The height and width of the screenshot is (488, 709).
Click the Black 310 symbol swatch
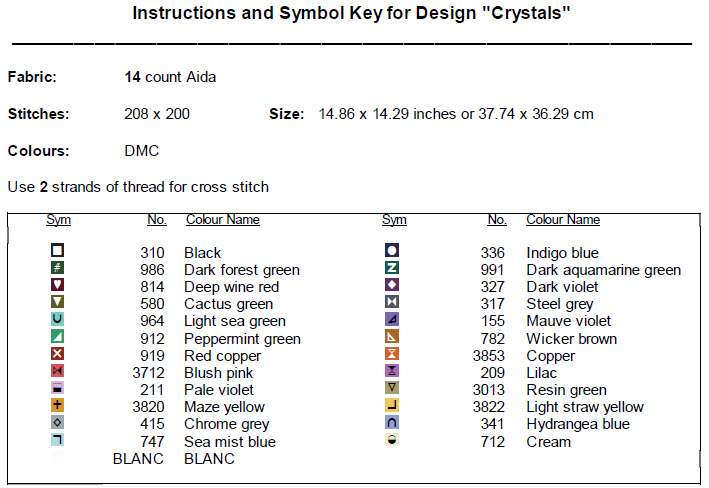pyautogui.click(x=58, y=251)
